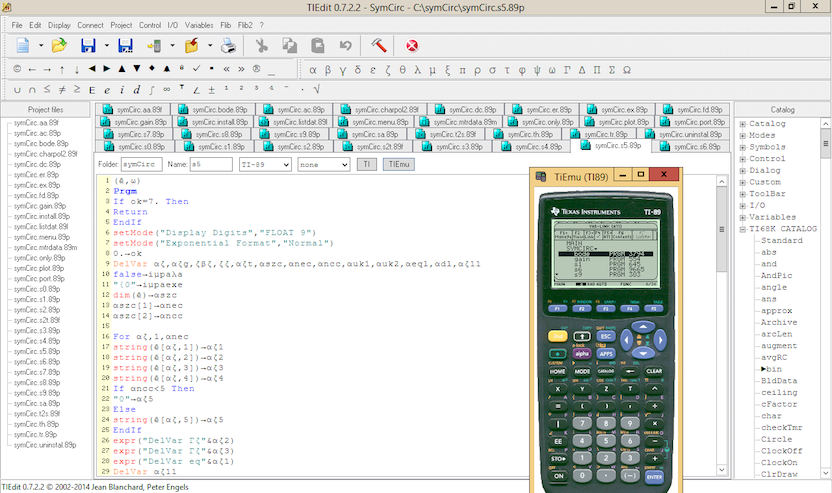Screen dimensions: 832x493
Task: Send program to calculator icon
Action: [154, 46]
